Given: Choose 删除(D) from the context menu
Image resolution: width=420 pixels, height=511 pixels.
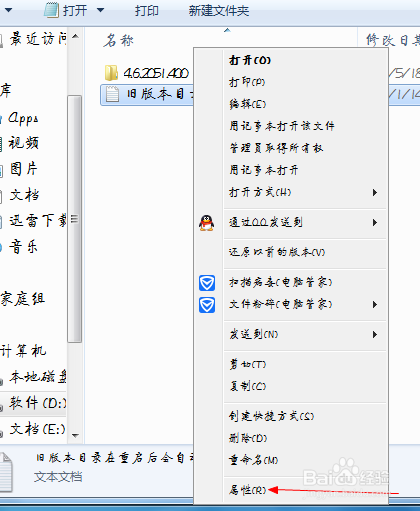Looking at the screenshot, I should point(248,438).
